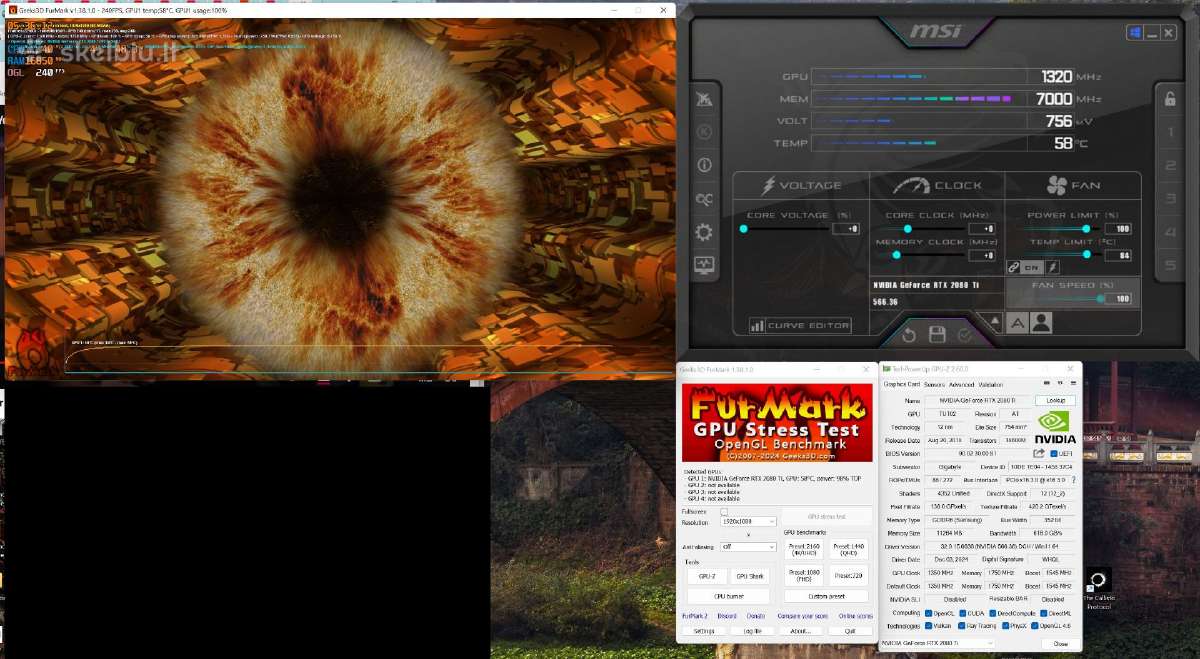Viewport: 1200px width, 659px height.
Task: Reset Afterburner settings to default
Action: pyautogui.click(x=908, y=335)
